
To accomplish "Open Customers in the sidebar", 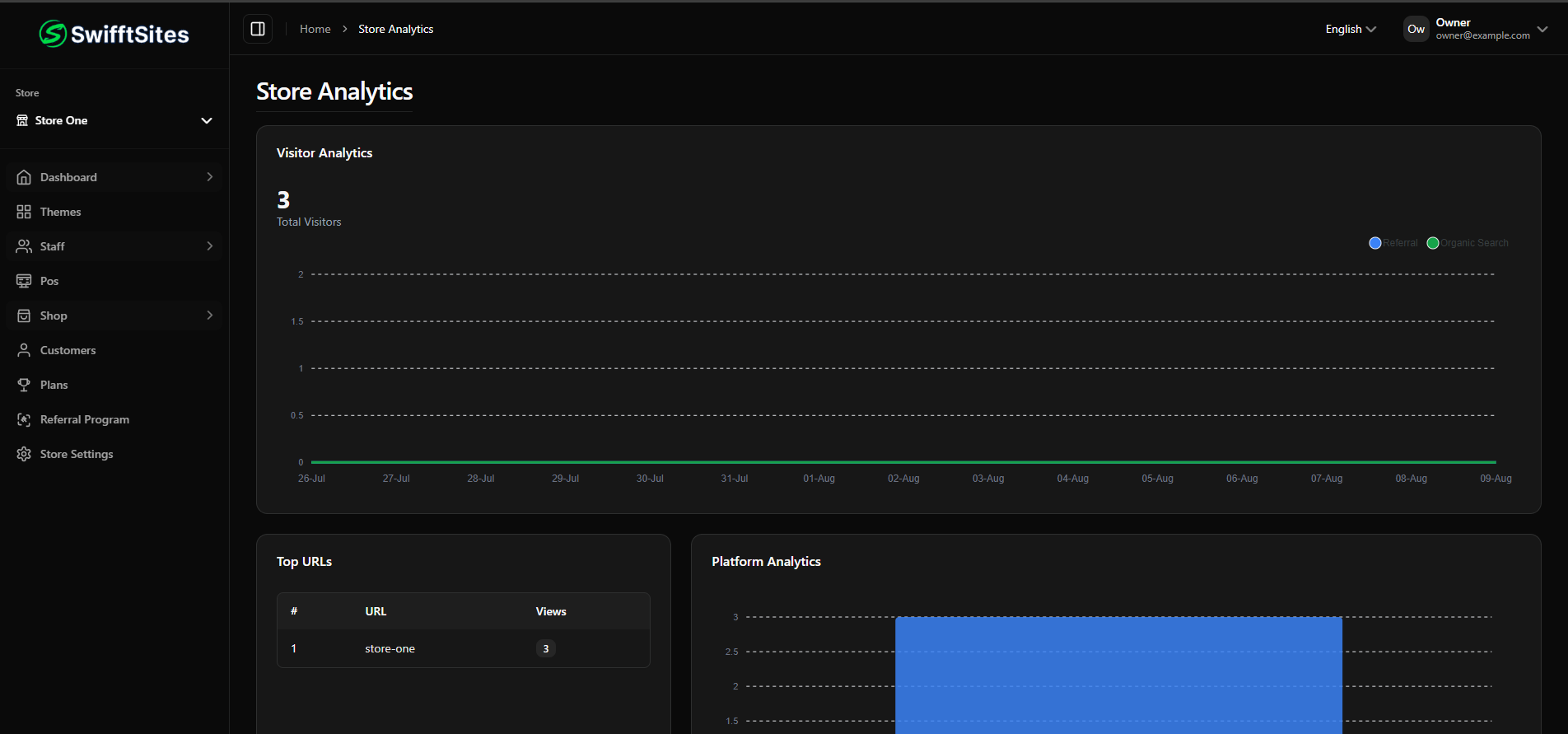I will click(x=68, y=350).
